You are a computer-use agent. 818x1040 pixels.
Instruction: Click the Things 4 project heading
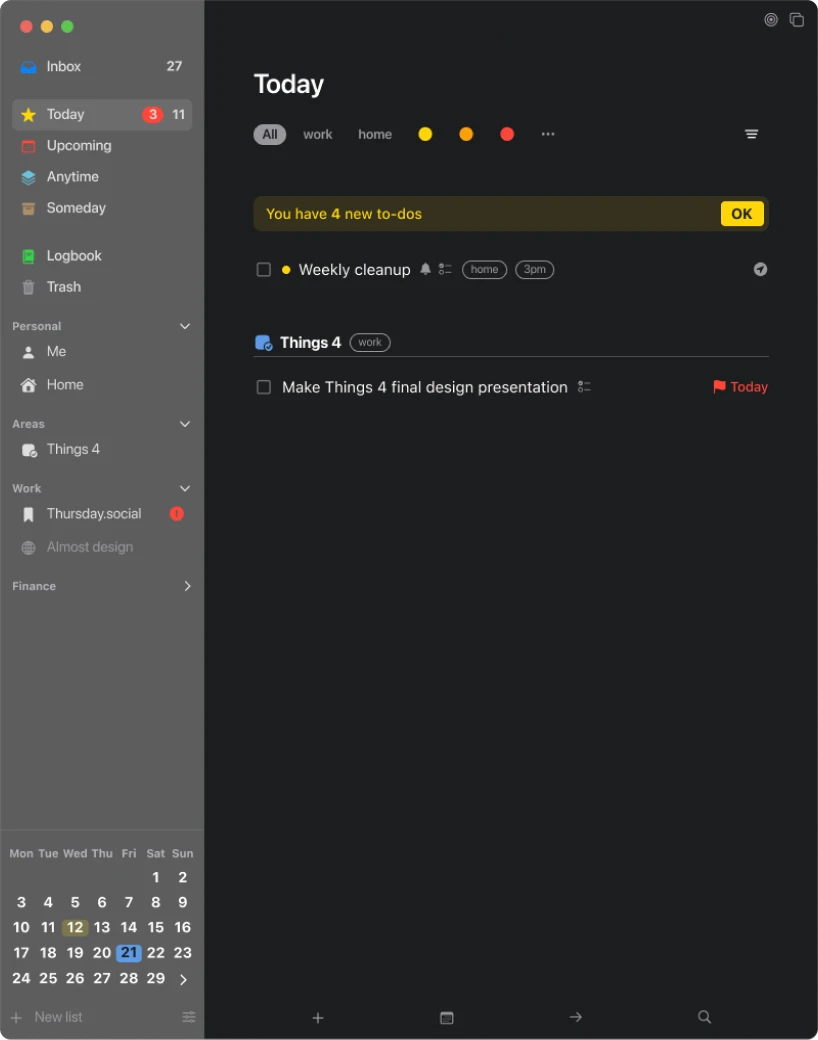click(310, 342)
